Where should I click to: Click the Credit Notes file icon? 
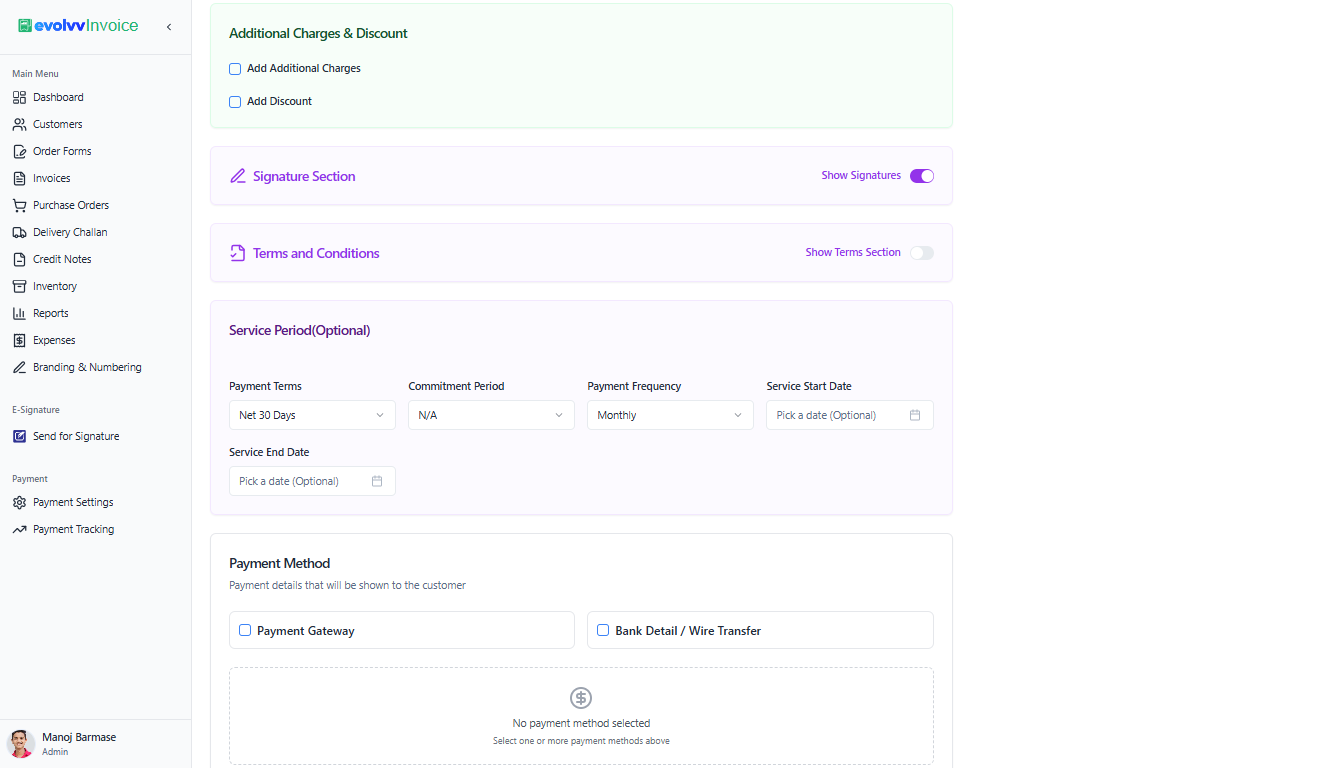point(19,259)
